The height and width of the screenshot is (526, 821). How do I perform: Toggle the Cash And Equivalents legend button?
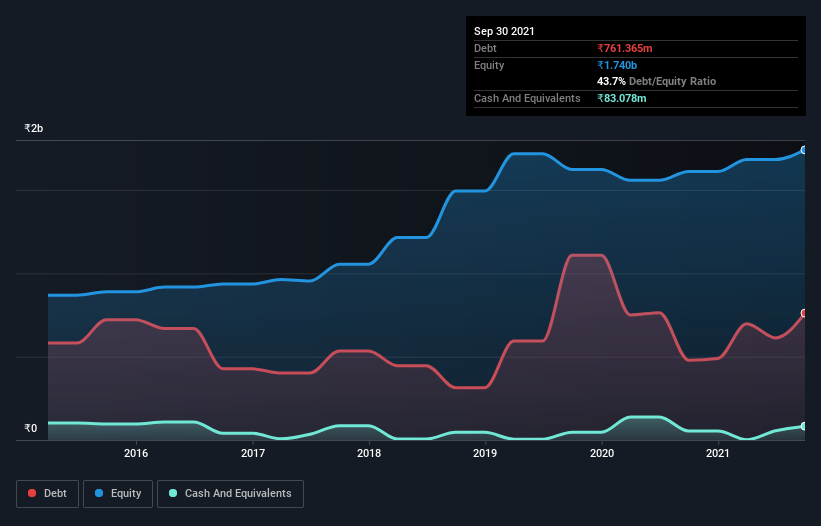pos(230,494)
